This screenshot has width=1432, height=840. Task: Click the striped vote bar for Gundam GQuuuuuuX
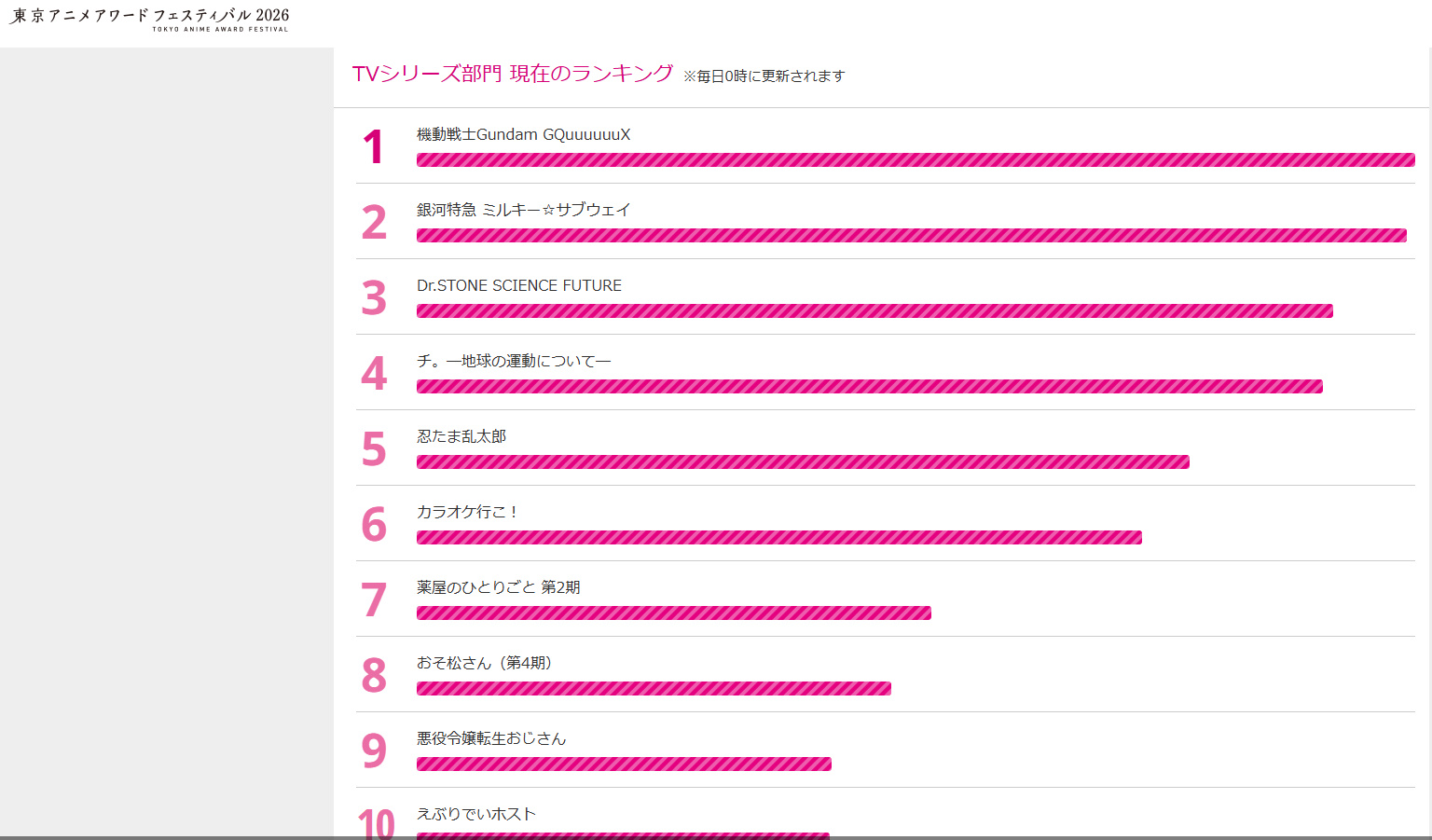tap(915, 159)
